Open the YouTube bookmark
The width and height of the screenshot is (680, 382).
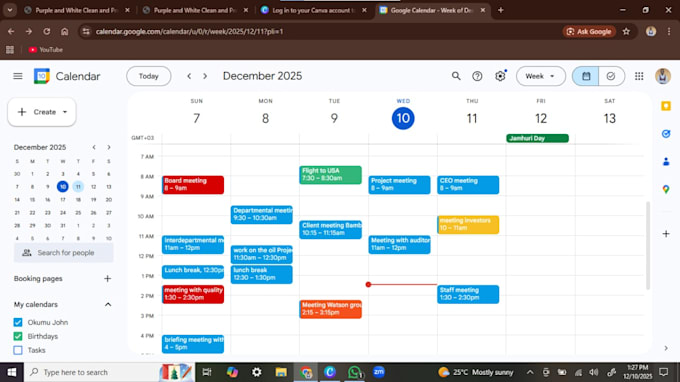pos(46,50)
